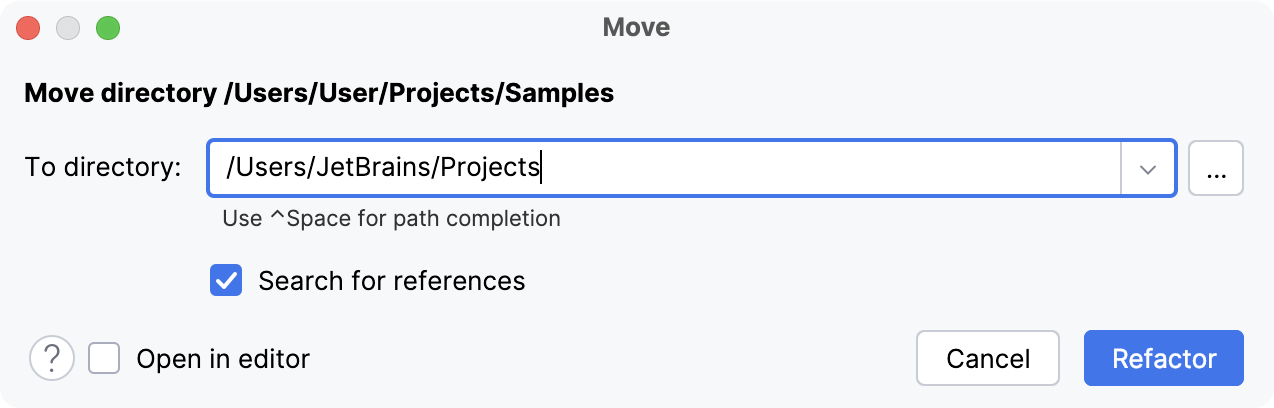Expand the To directory history dropdown arrow

point(1148,168)
